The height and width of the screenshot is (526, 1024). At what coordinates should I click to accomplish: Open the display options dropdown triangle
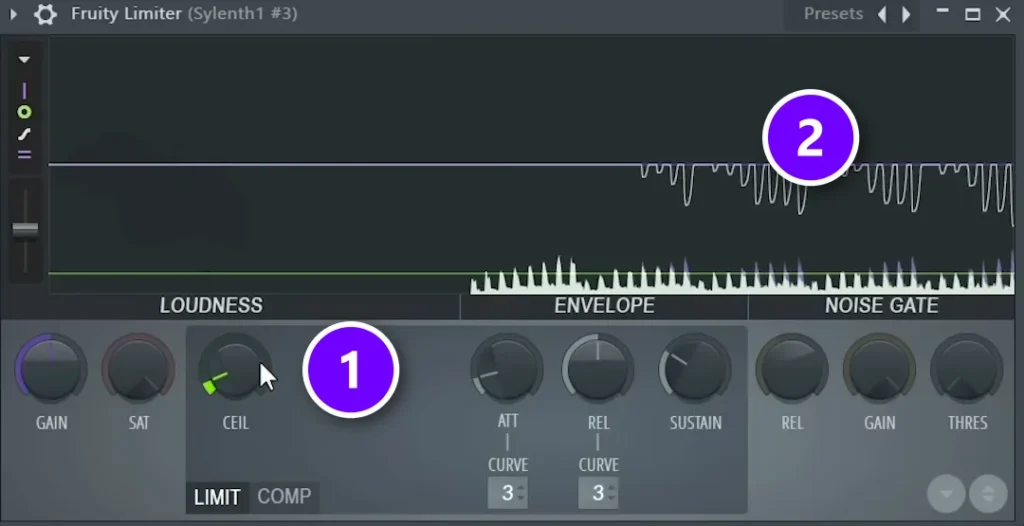pos(24,60)
